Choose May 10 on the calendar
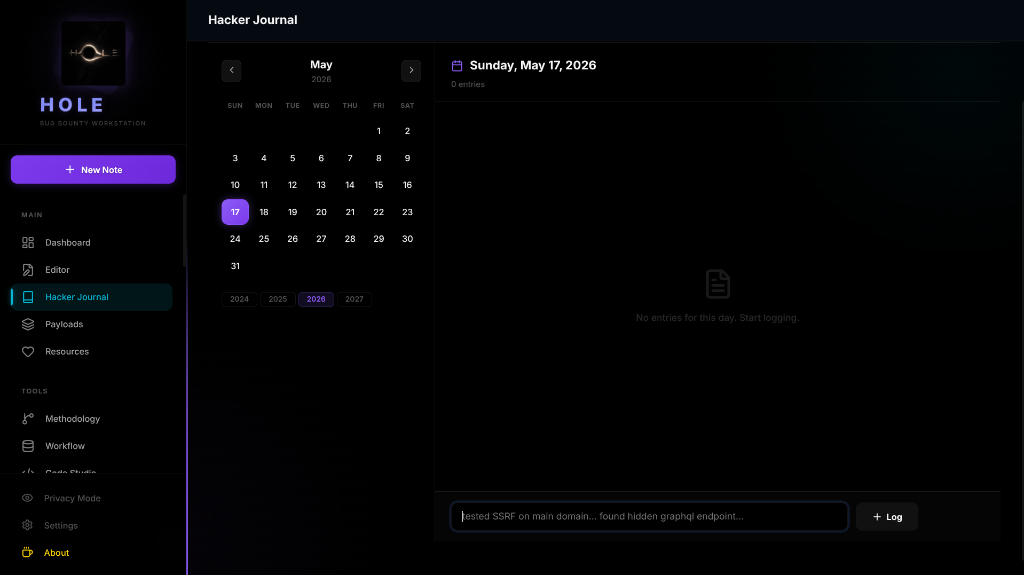The height and width of the screenshot is (575, 1024). pos(235,185)
